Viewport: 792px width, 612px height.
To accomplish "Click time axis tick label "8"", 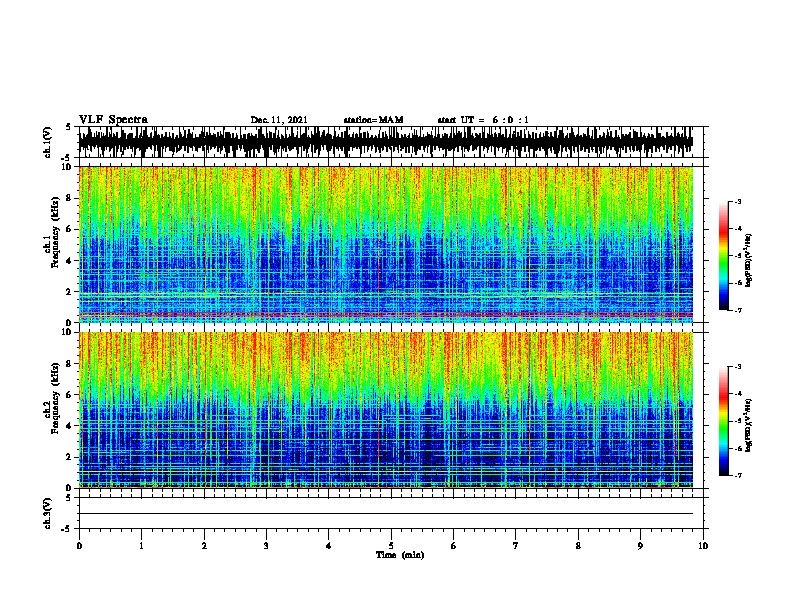I will click(578, 545).
